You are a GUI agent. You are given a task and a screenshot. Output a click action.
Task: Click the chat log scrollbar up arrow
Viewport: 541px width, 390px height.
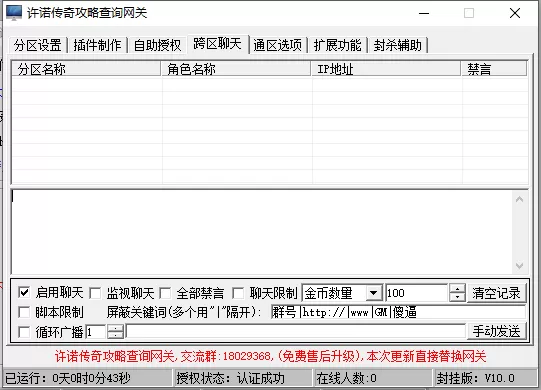click(x=519, y=199)
